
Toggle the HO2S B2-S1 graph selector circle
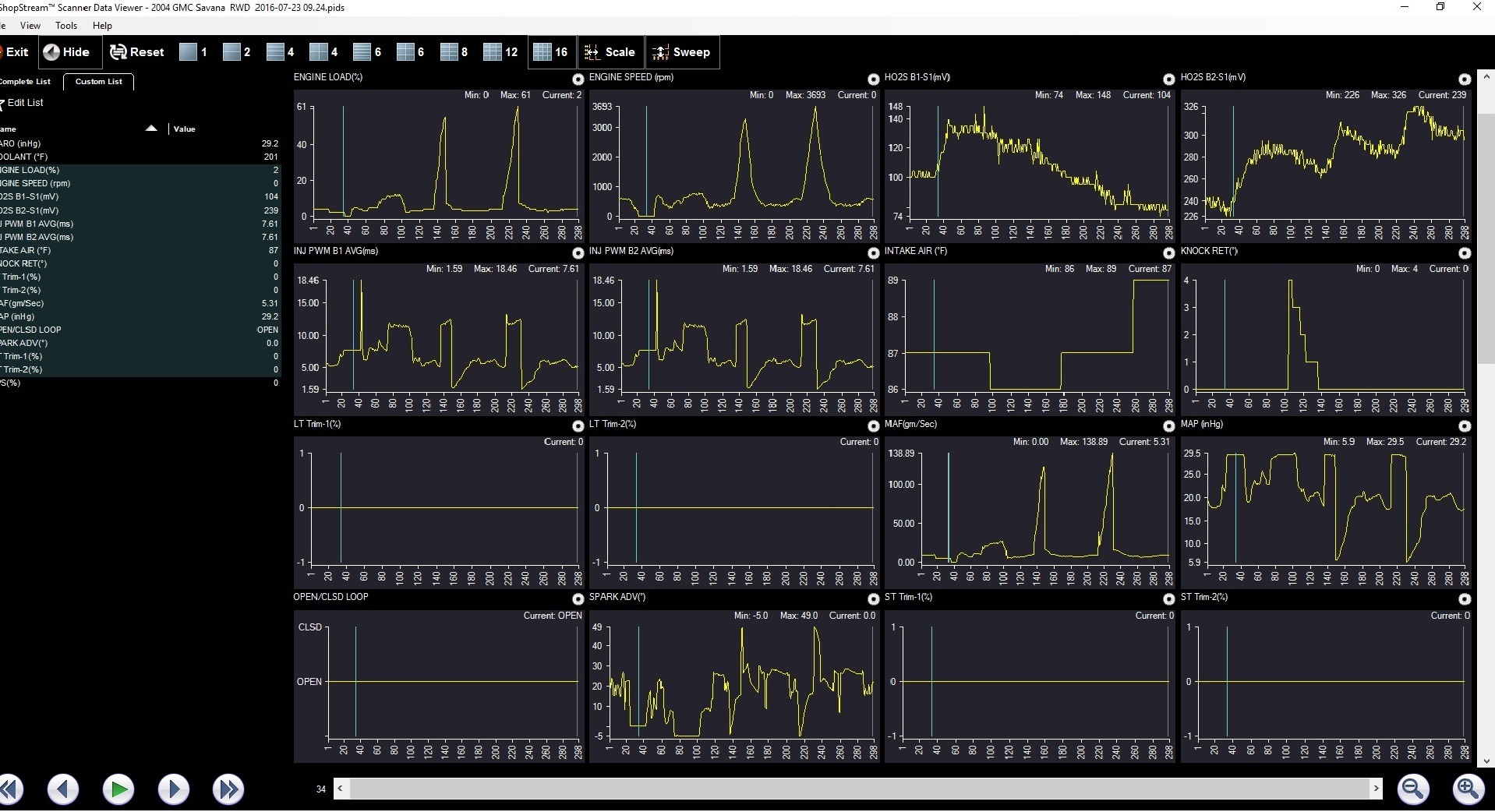1465,79
